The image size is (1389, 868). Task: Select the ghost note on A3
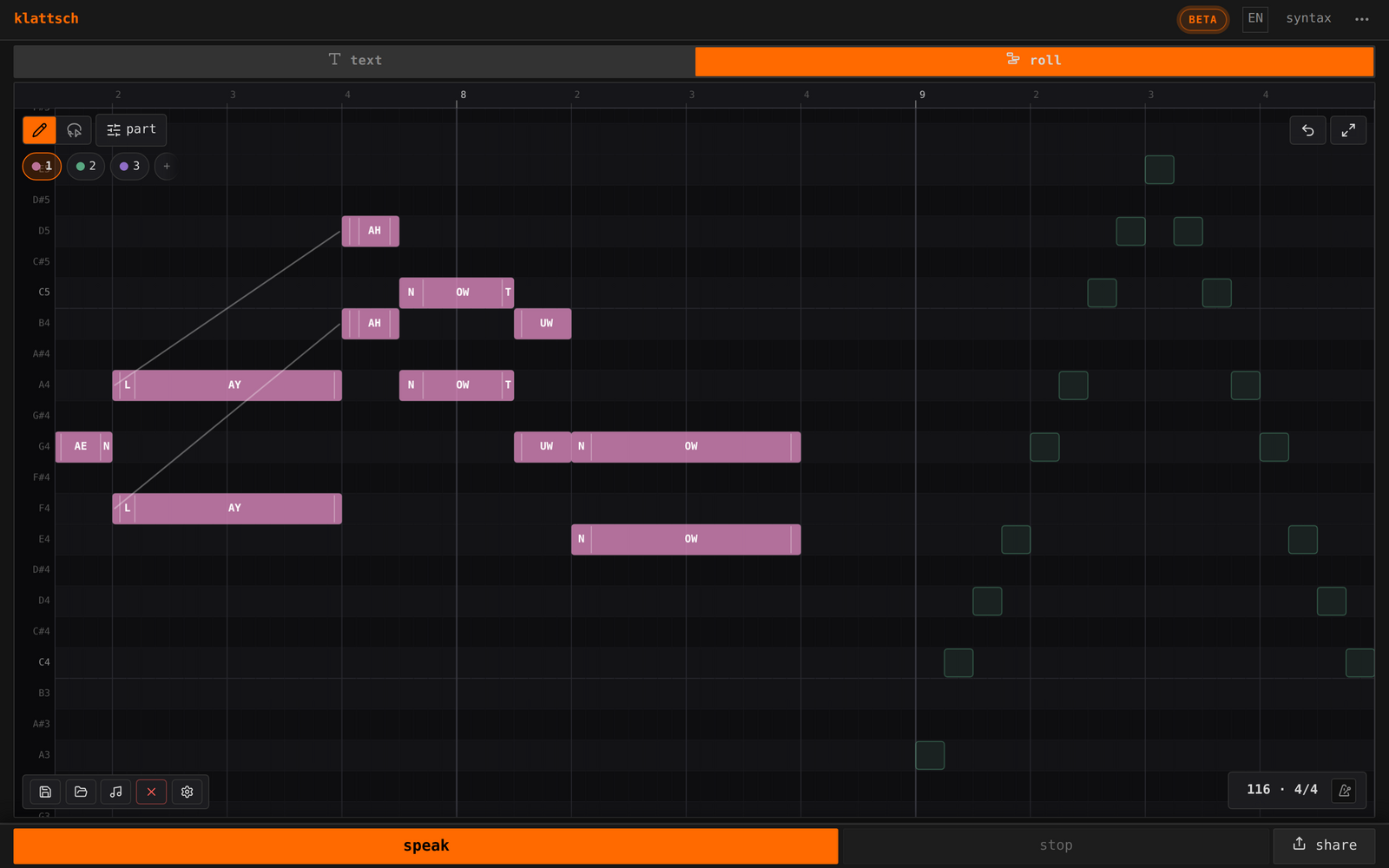click(930, 755)
